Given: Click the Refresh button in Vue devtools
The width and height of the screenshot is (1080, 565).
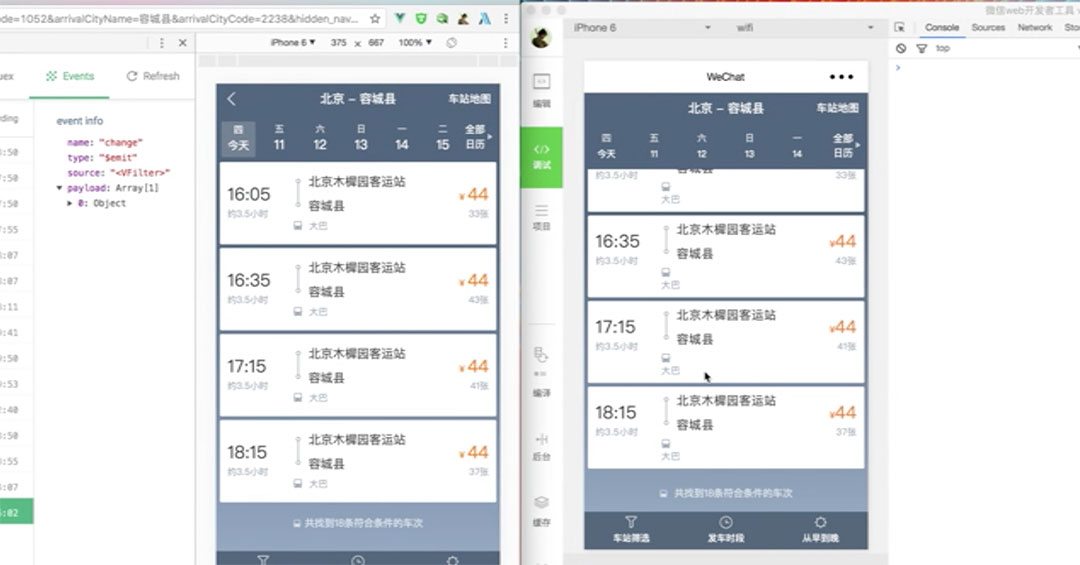Looking at the screenshot, I should pyautogui.click(x=152, y=76).
